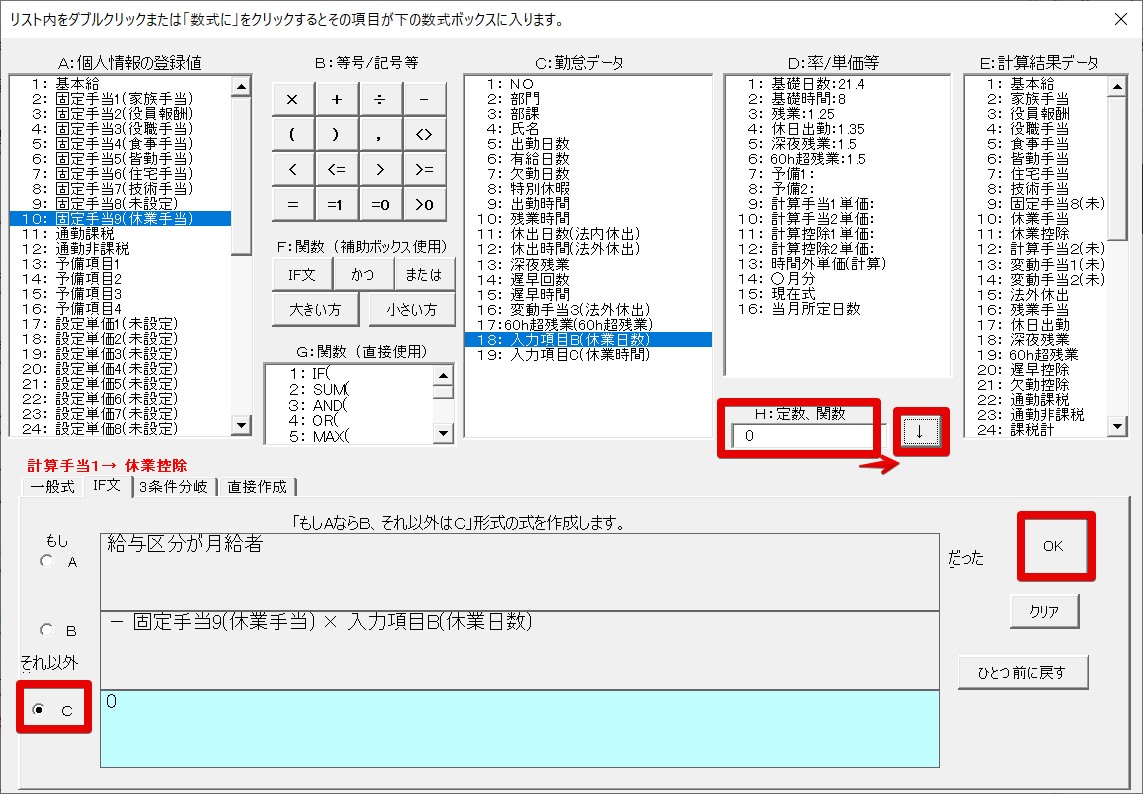
Task: Click the down arrow next to constant box
Action: point(921,432)
